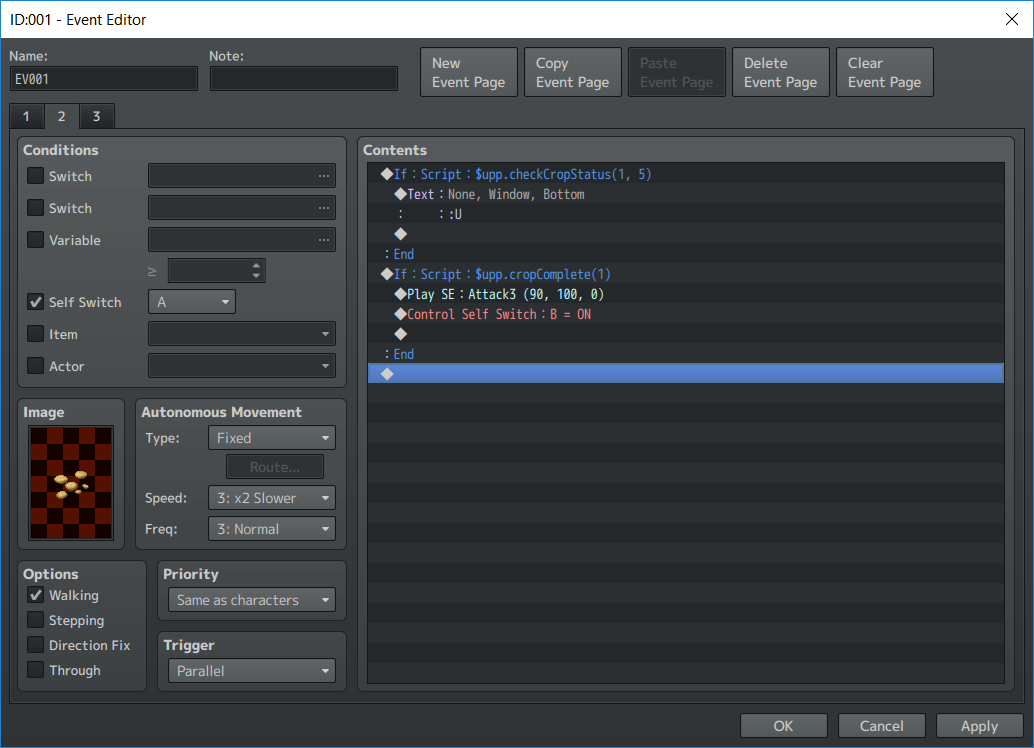This screenshot has width=1034, height=748.
Task: Close the Event Editor window
Action: tap(1010, 19)
